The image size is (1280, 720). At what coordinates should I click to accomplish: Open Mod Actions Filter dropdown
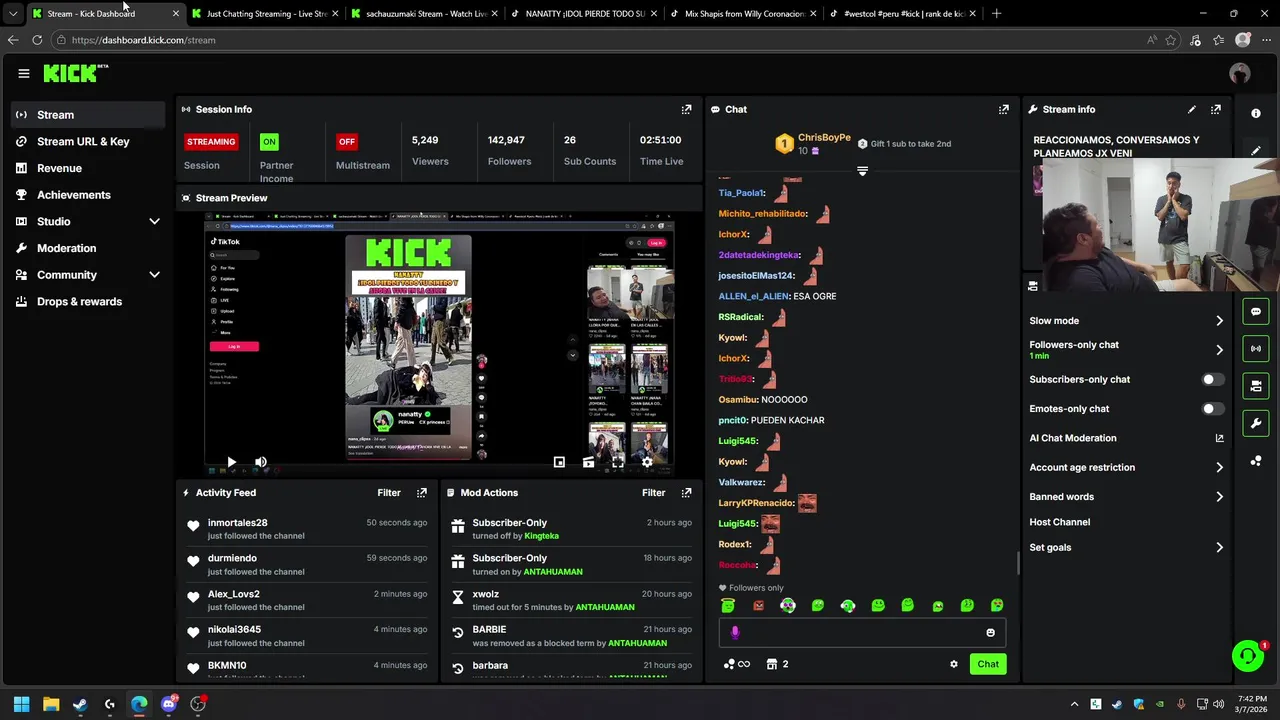653,492
